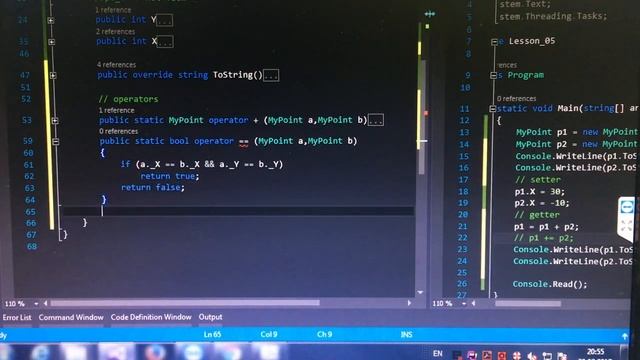Open '2 references' CodeLens above public int X
640x360 pixels.
(x=115, y=31)
